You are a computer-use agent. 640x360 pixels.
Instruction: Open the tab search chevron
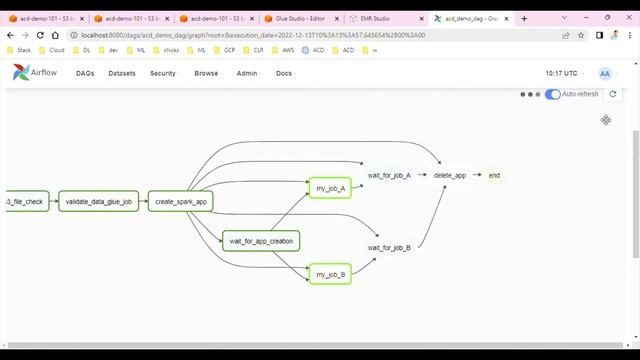click(564, 18)
